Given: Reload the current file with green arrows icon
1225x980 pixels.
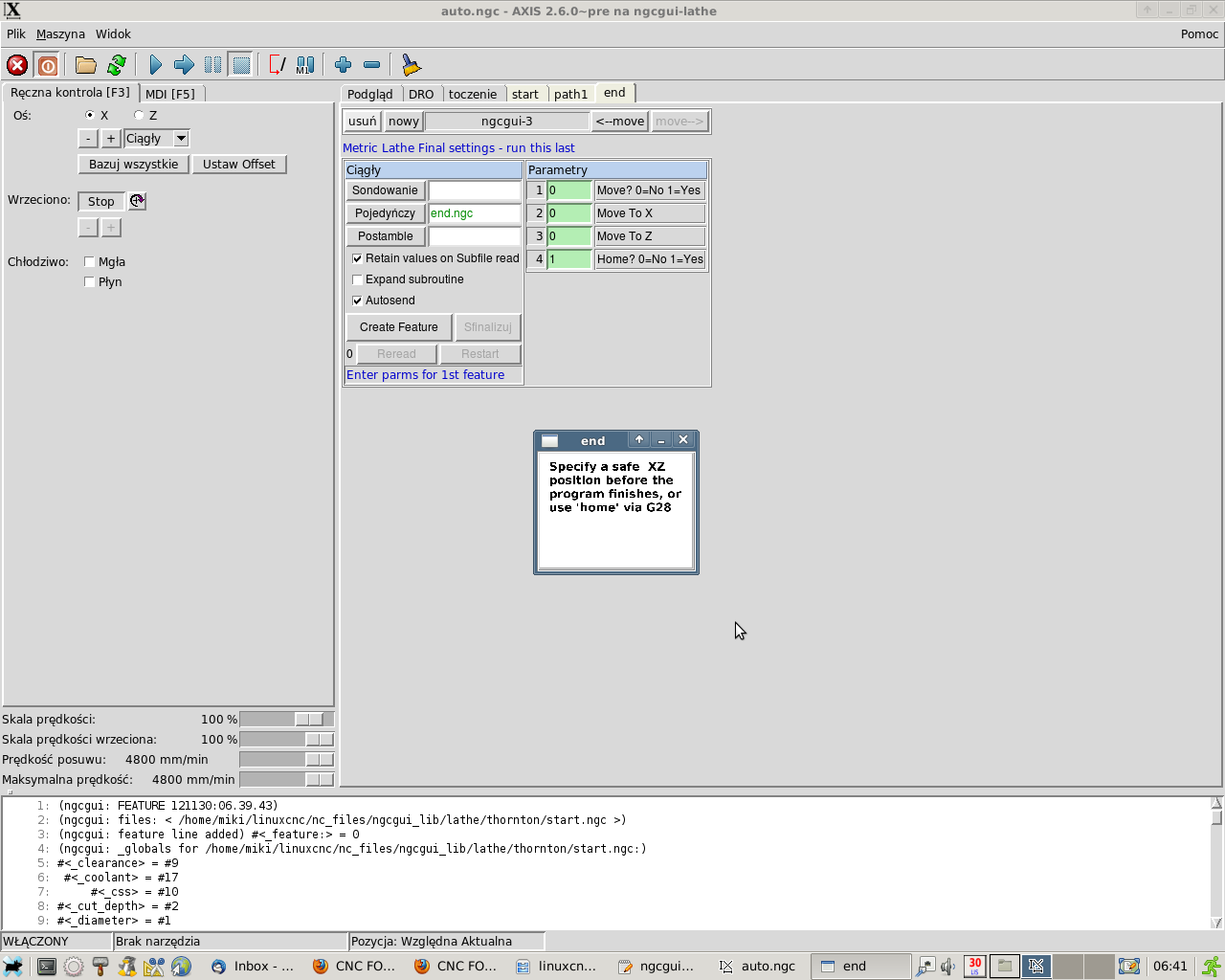Looking at the screenshot, I should tap(117, 65).
